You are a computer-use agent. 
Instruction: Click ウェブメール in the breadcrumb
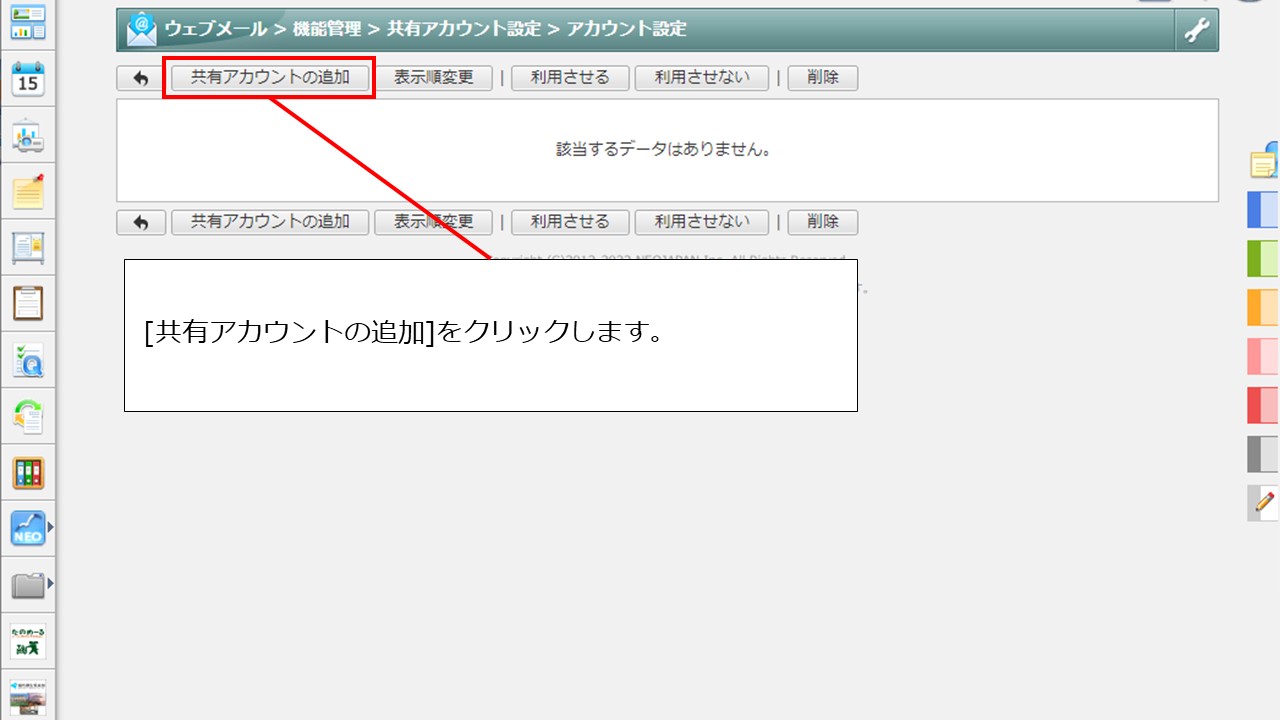point(216,29)
